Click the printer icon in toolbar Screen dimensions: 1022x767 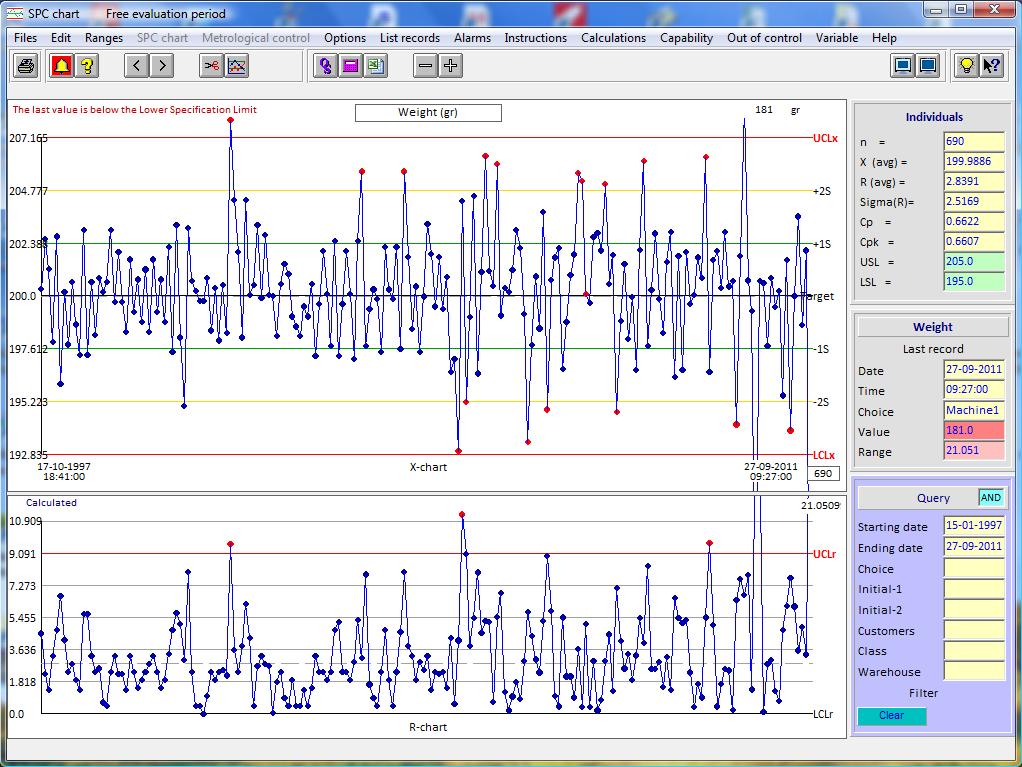(26, 66)
